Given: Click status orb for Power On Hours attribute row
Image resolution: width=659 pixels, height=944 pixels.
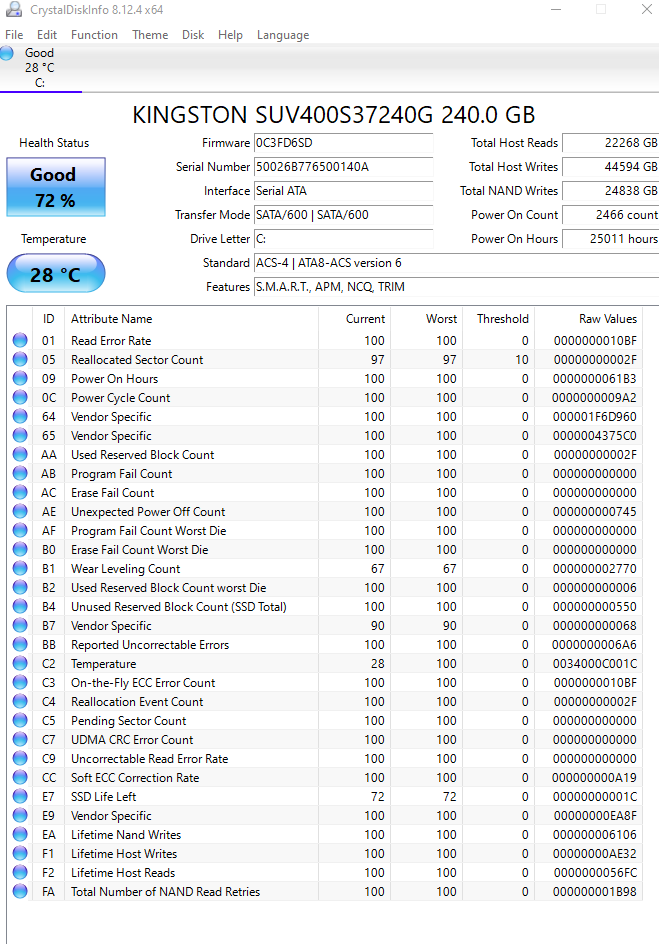Looking at the screenshot, I should [x=20, y=378].
